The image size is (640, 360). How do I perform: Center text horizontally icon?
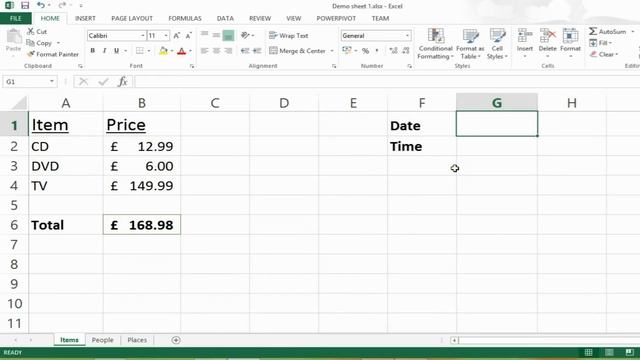click(216, 51)
